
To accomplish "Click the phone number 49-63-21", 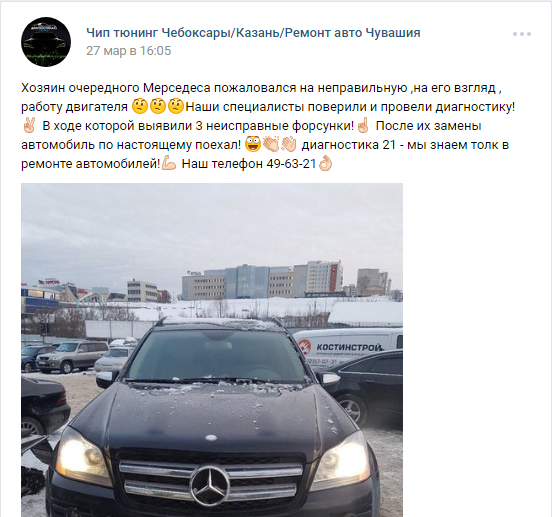I will coord(291,164).
